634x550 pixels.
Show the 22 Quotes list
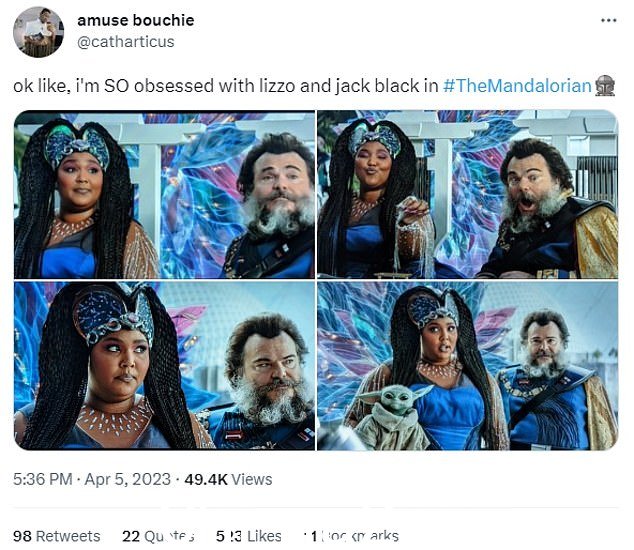tap(158, 536)
